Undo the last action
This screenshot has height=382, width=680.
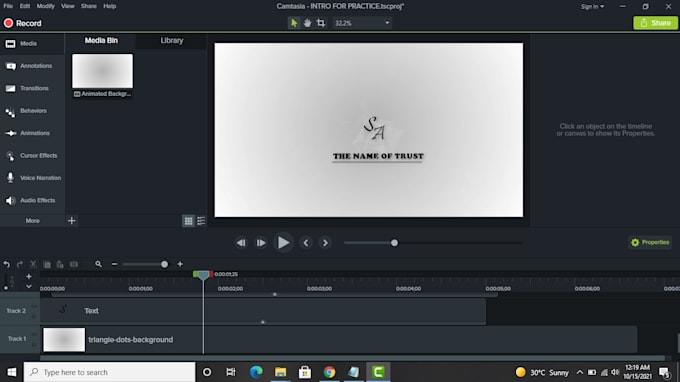point(7,264)
